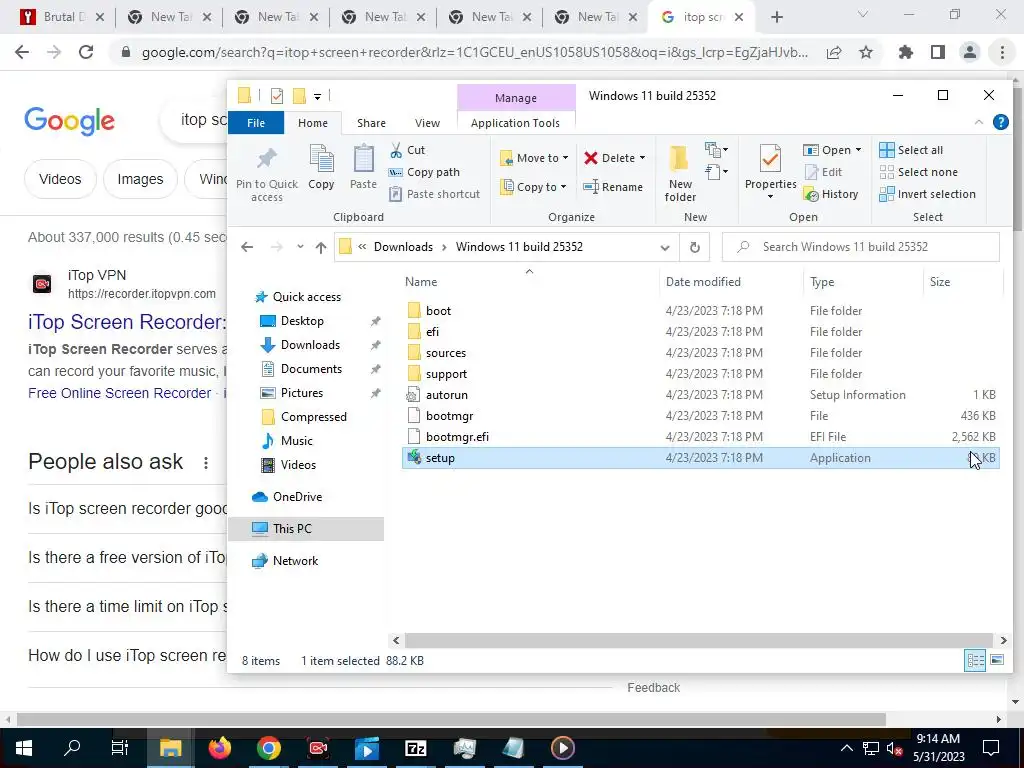
Task: Click Select all in ribbon
Action: (x=911, y=150)
